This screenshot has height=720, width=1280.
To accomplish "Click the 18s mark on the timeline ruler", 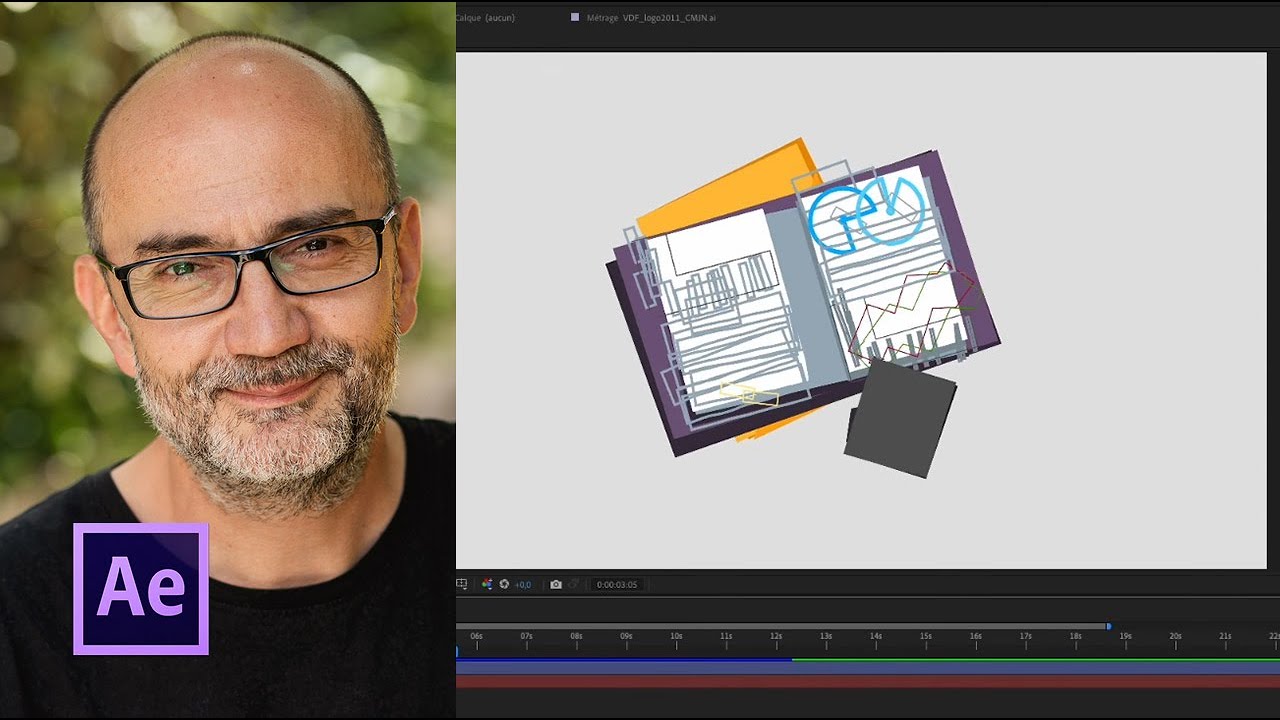I will click(x=1075, y=636).
